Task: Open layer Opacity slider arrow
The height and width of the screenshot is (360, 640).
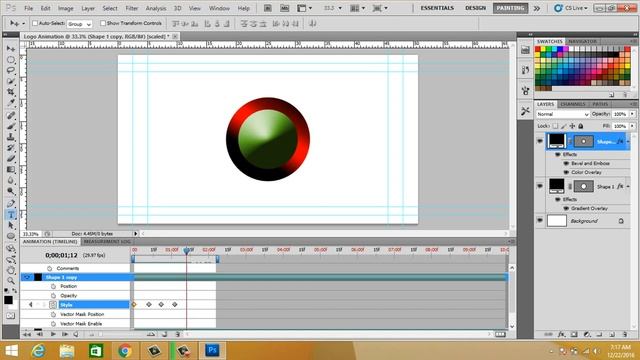Action: [x=632, y=114]
